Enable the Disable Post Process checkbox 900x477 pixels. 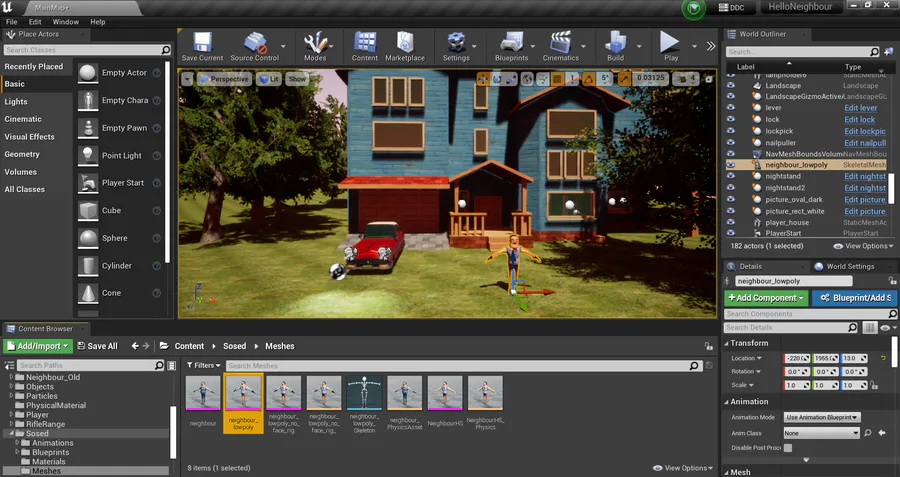point(788,448)
